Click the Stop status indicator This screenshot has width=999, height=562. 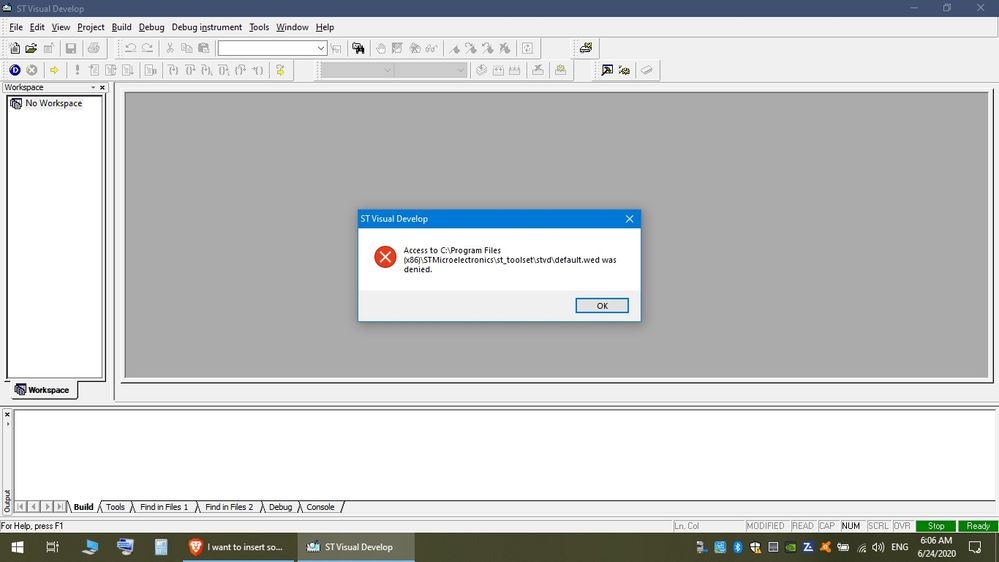(936, 526)
